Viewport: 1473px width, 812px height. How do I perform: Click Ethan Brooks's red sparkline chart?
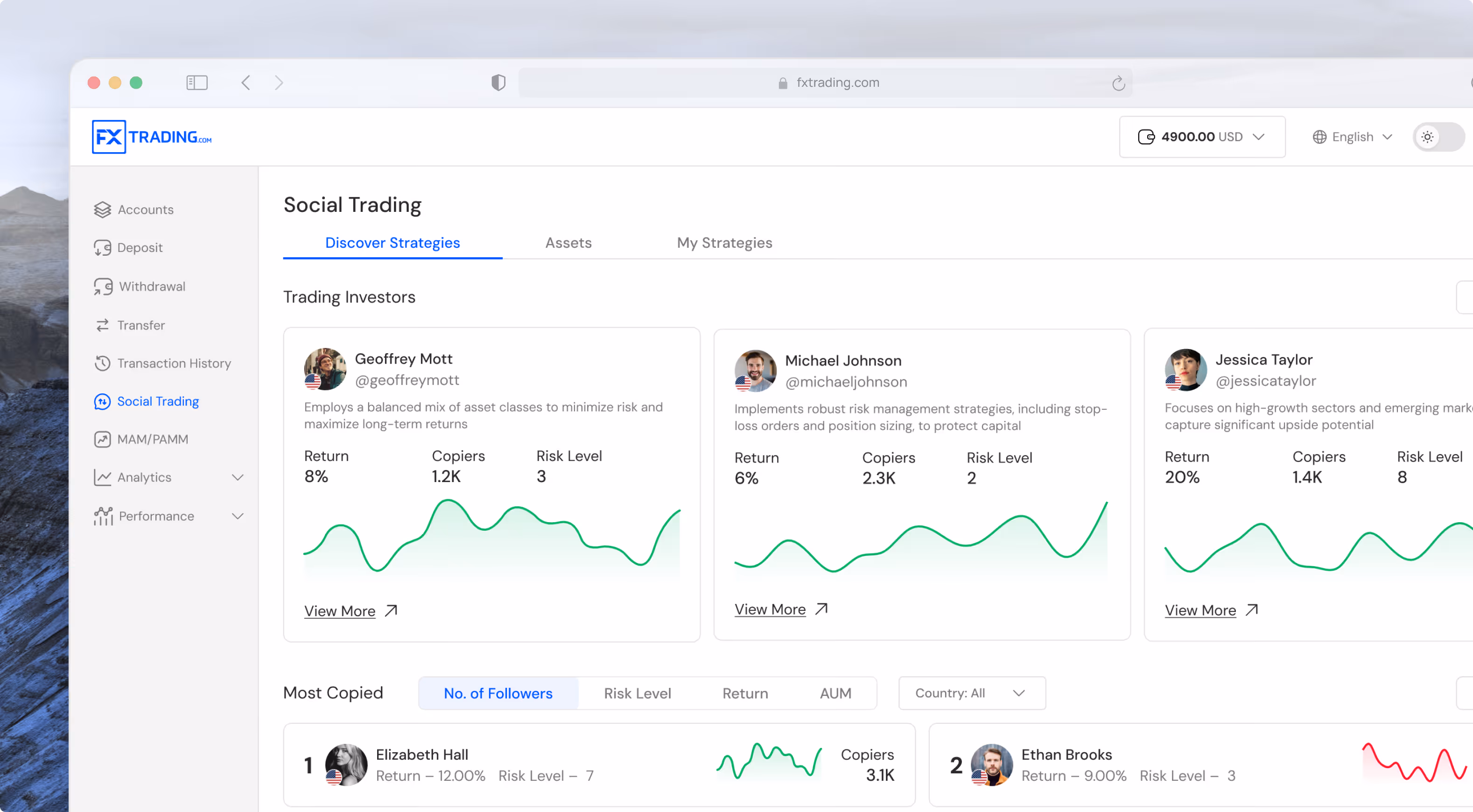(1415, 763)
